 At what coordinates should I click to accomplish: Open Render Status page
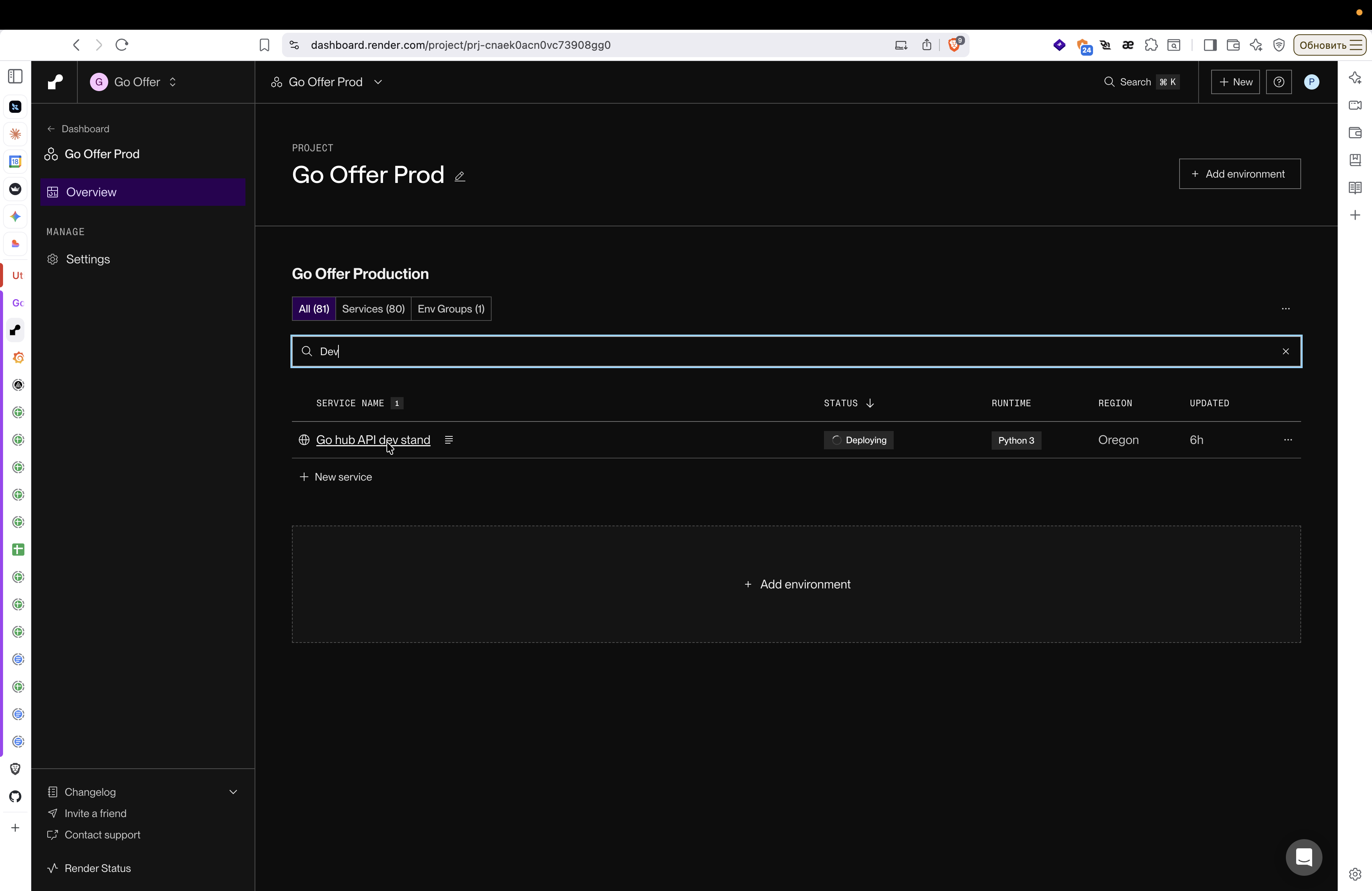[89, 868]
